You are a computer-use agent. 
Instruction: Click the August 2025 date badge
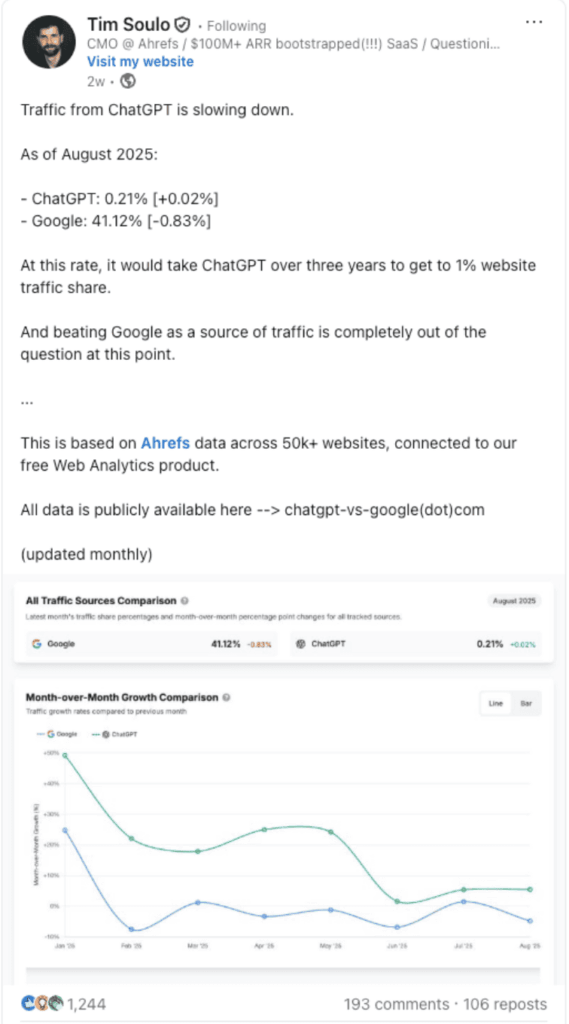tap(514, 601)
